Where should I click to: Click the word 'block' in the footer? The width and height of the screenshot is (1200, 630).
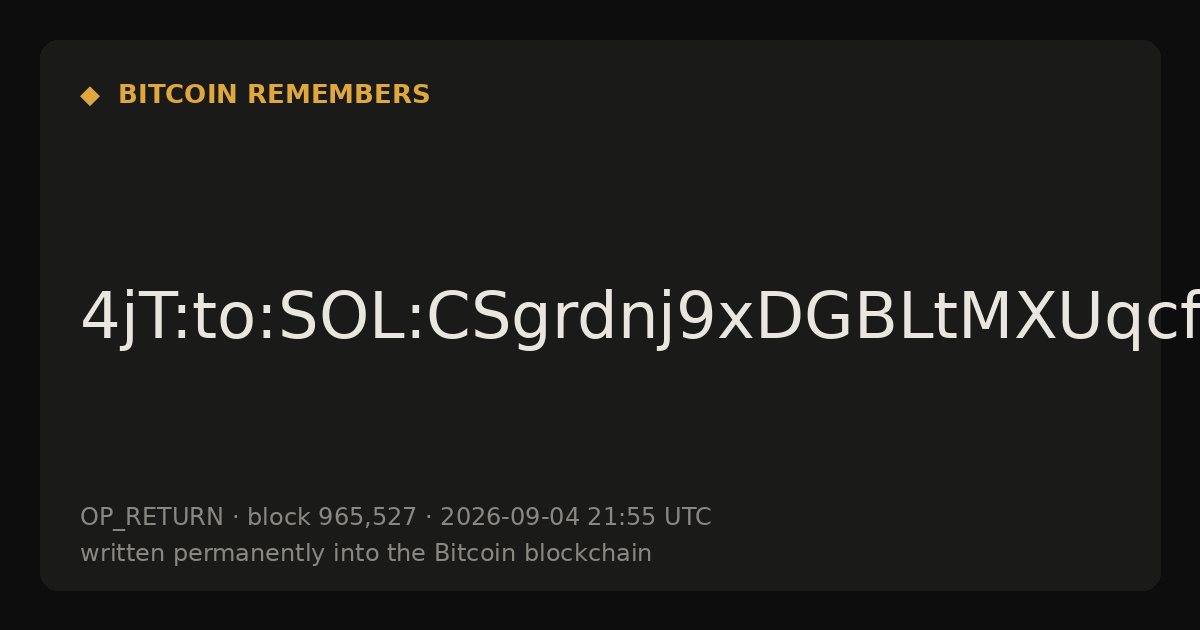pyautogui.click(x=279, y=517)
